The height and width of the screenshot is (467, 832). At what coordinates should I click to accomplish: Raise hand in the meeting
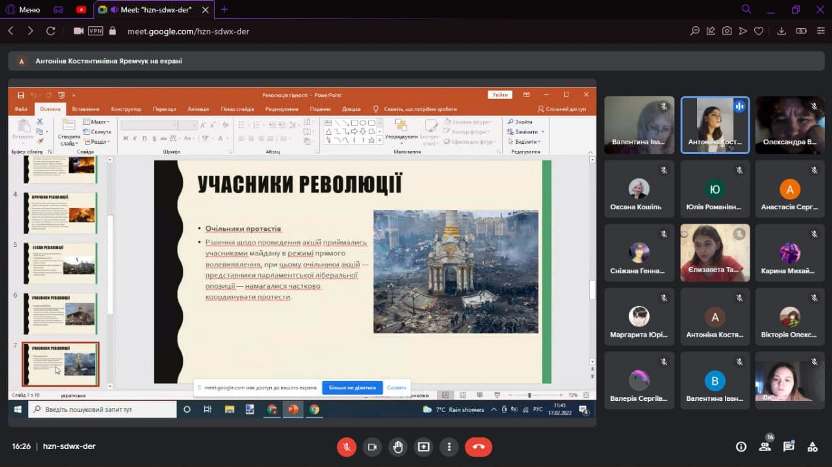pos(398,447)
